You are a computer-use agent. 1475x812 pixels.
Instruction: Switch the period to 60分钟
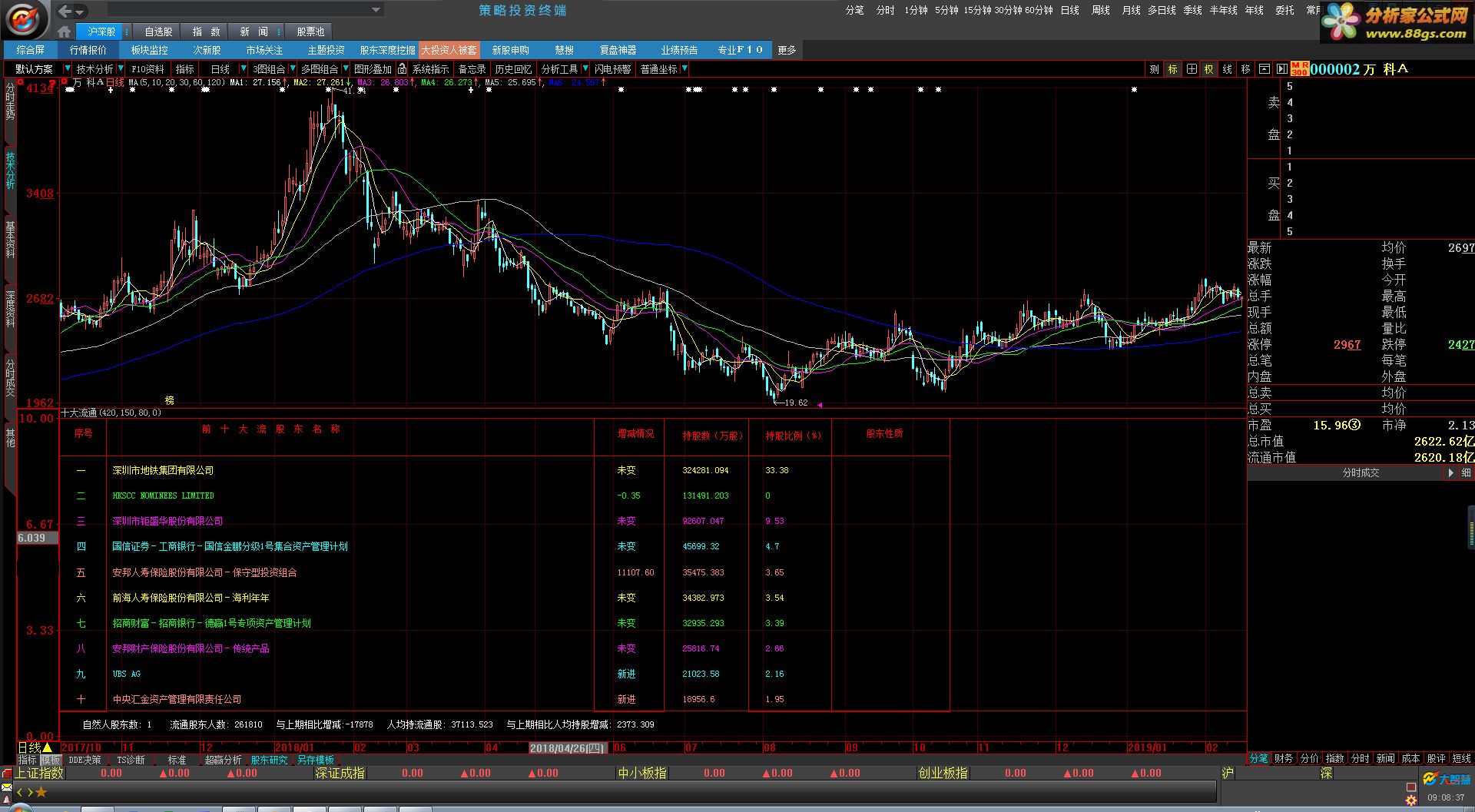pos(1039,10)
